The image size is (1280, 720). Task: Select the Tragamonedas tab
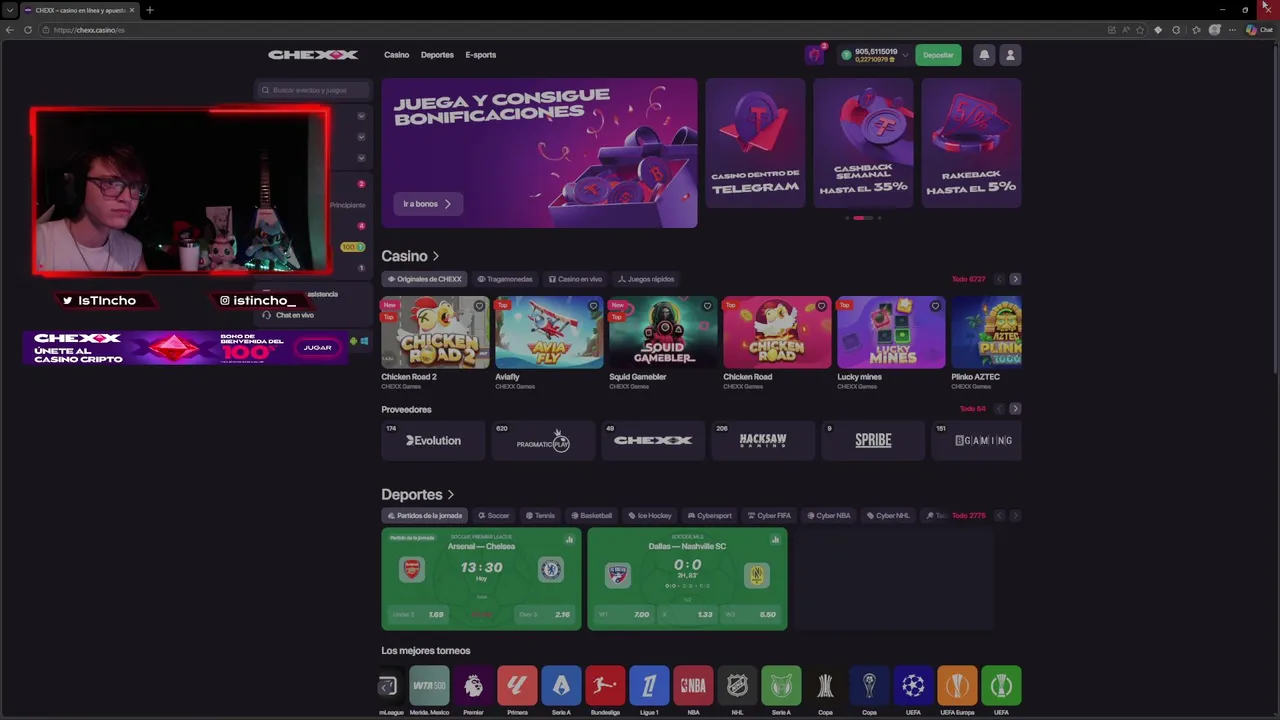[505, 279]
